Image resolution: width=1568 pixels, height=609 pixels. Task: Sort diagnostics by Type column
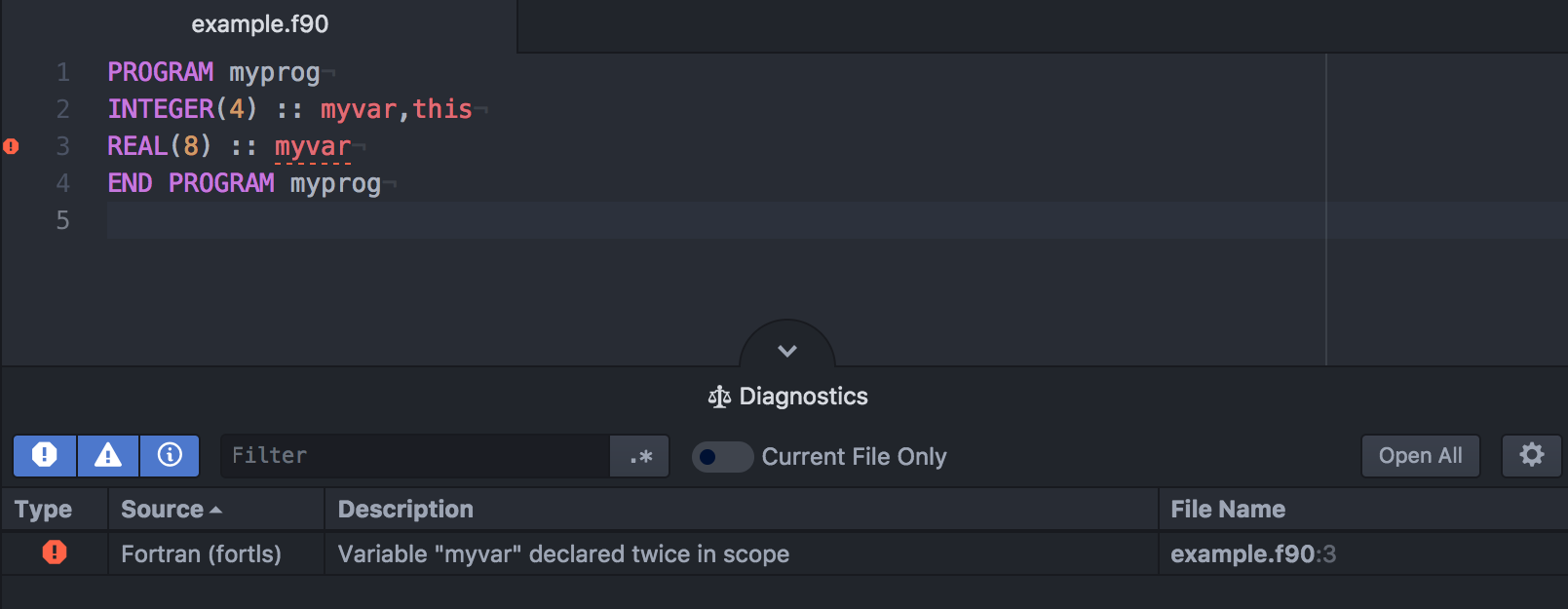coord(54,510)
